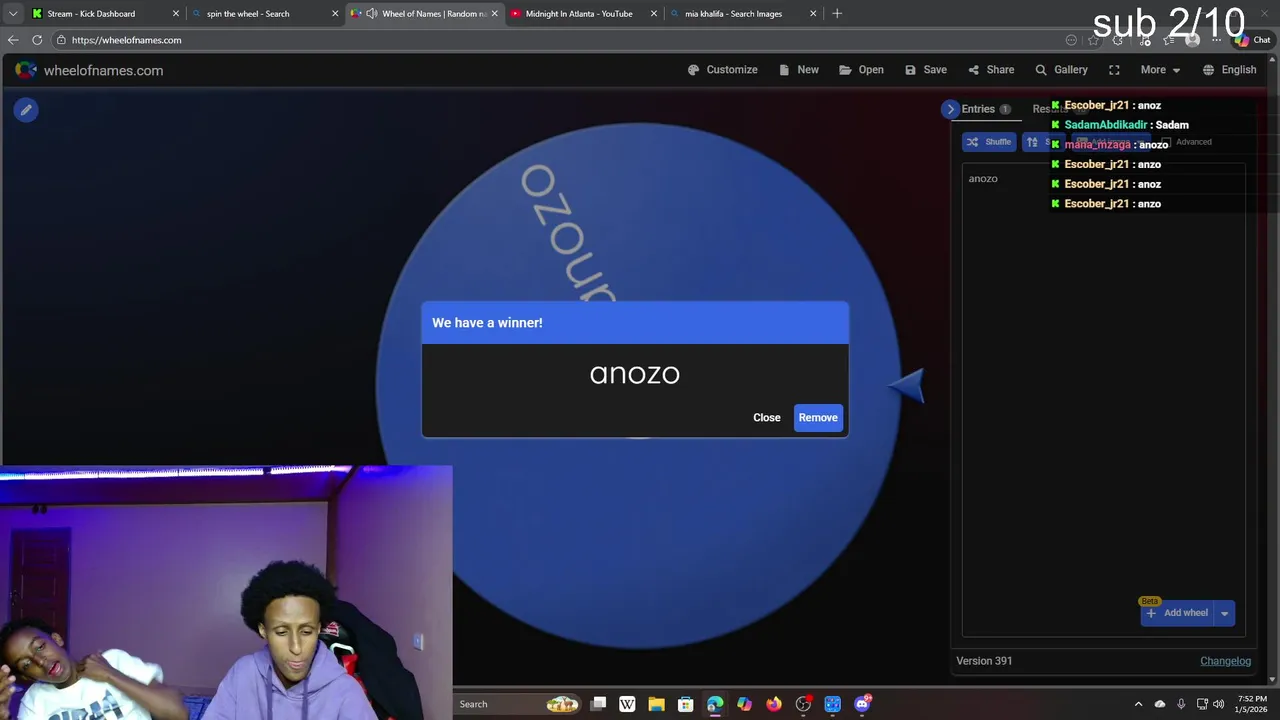Expand the Add wheel dropdown arrow

coord(1224,613)
